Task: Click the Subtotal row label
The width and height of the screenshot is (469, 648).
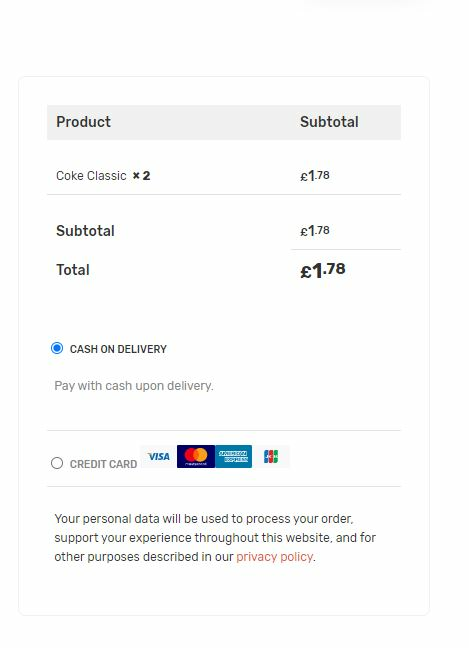Action: pyautogui.click(x=86, y=231)
